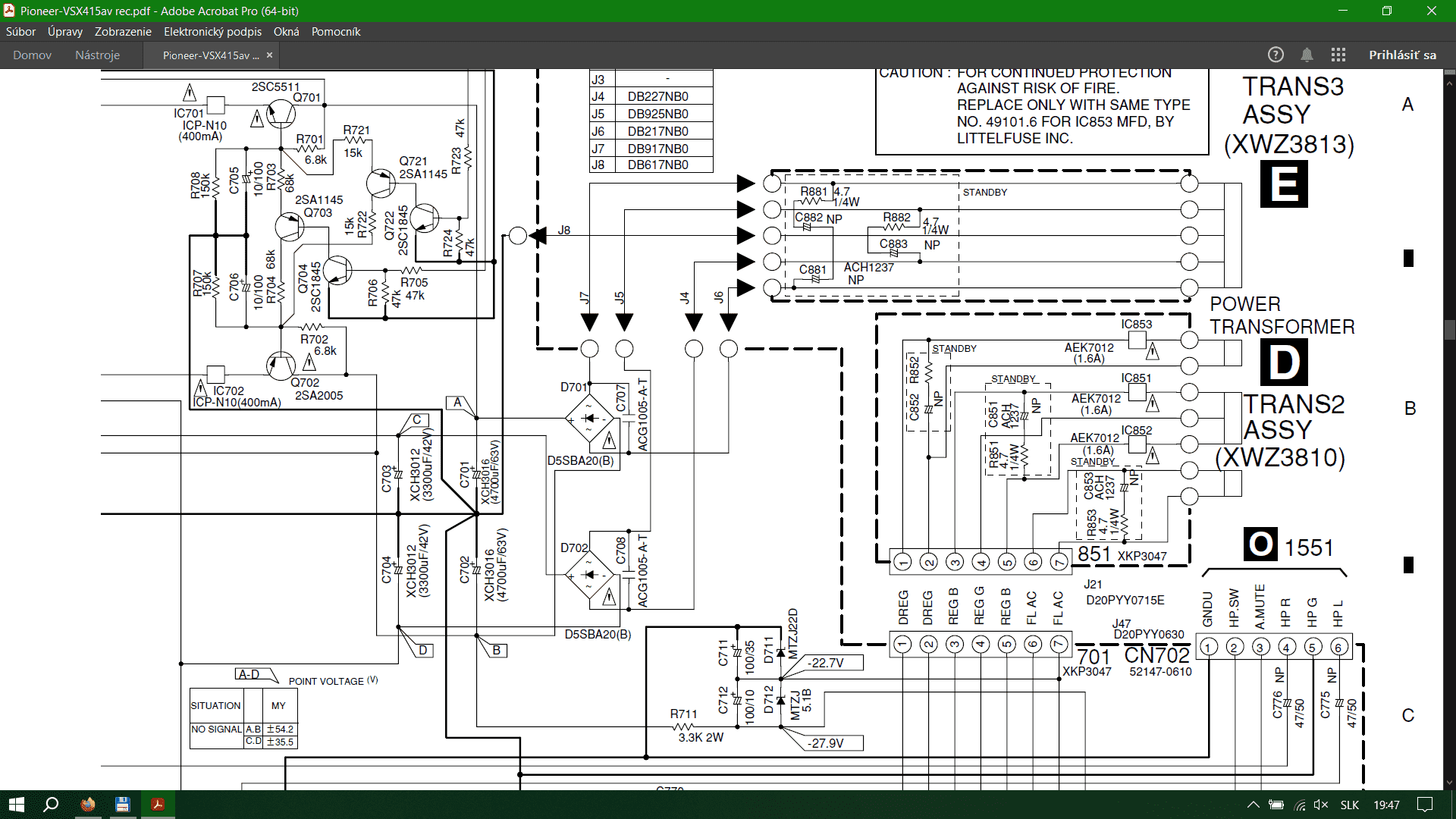This screenshot has width=1456, height=819.
Task: Click the Windows Start button
Action: click(x=16, y=805)
